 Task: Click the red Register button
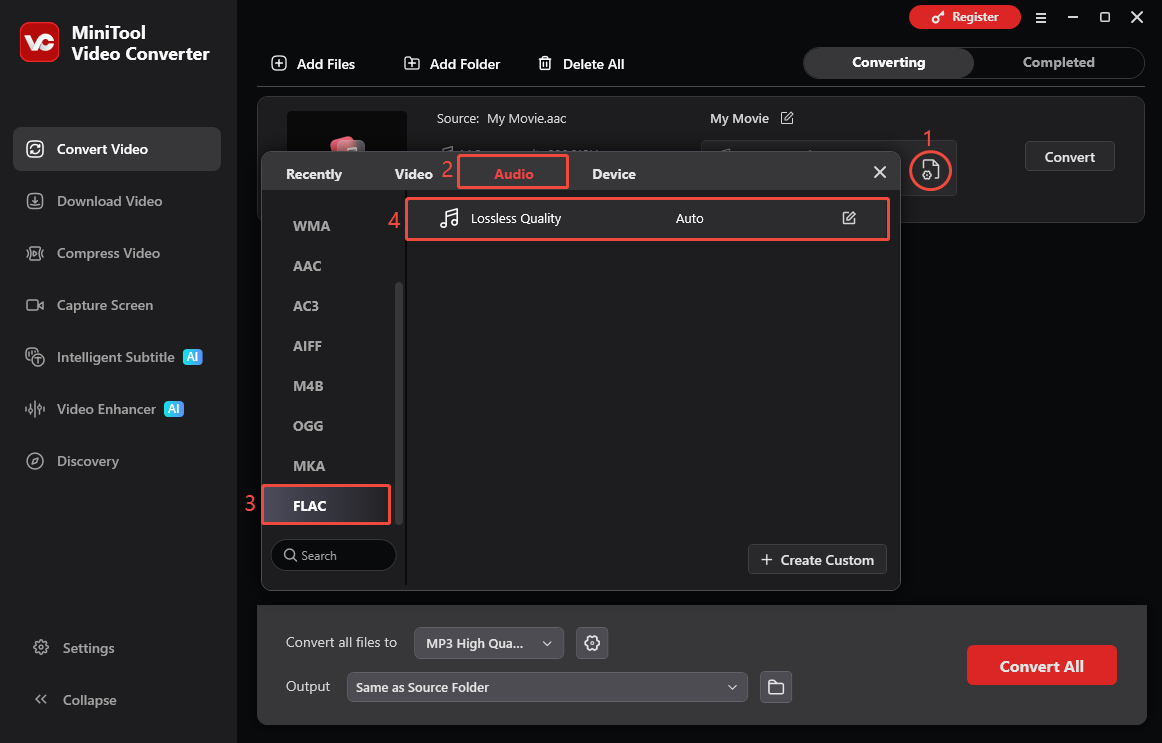[965, 17]
